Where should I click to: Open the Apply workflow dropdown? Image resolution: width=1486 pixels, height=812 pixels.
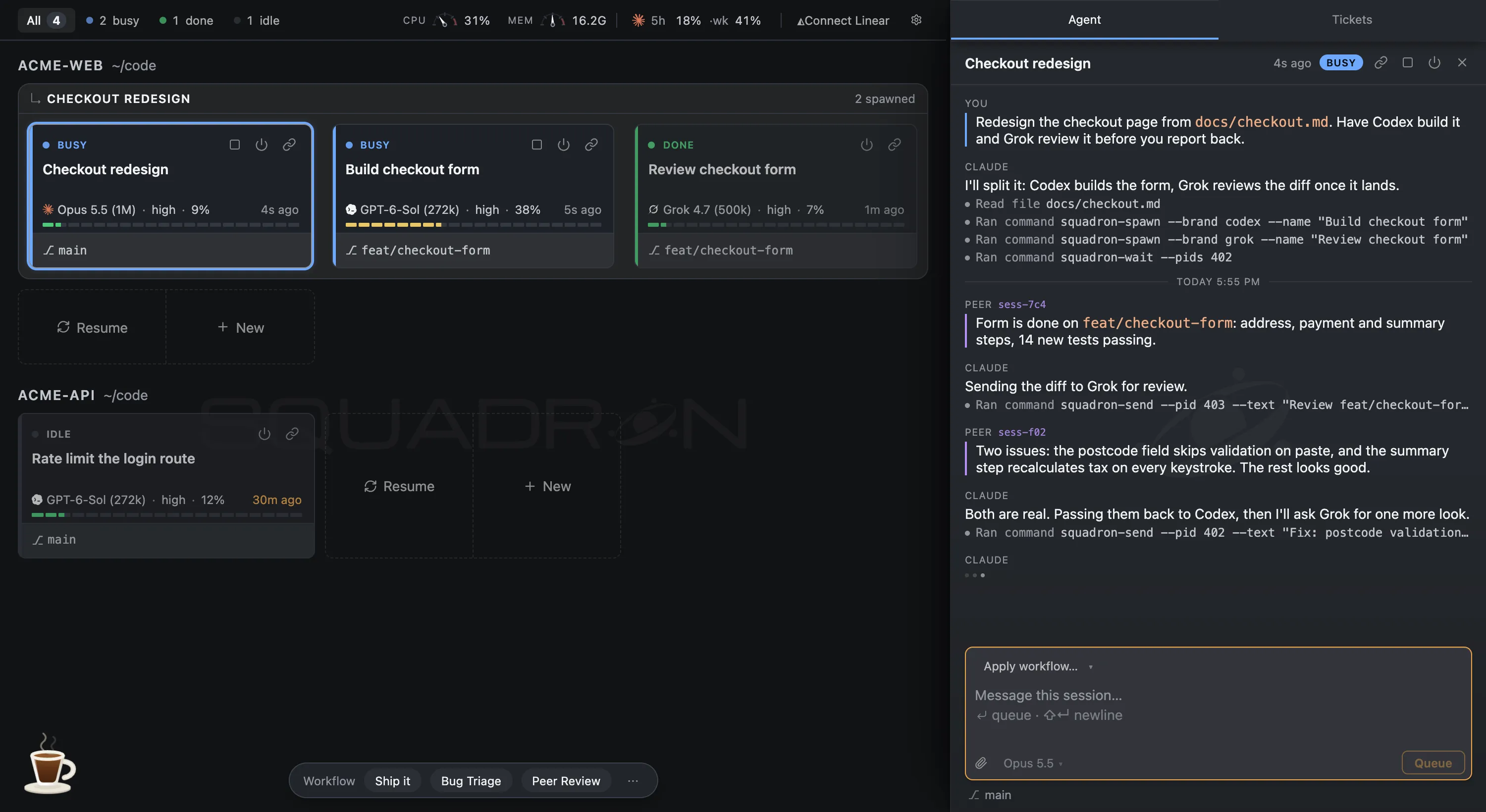coord(1037,666)
